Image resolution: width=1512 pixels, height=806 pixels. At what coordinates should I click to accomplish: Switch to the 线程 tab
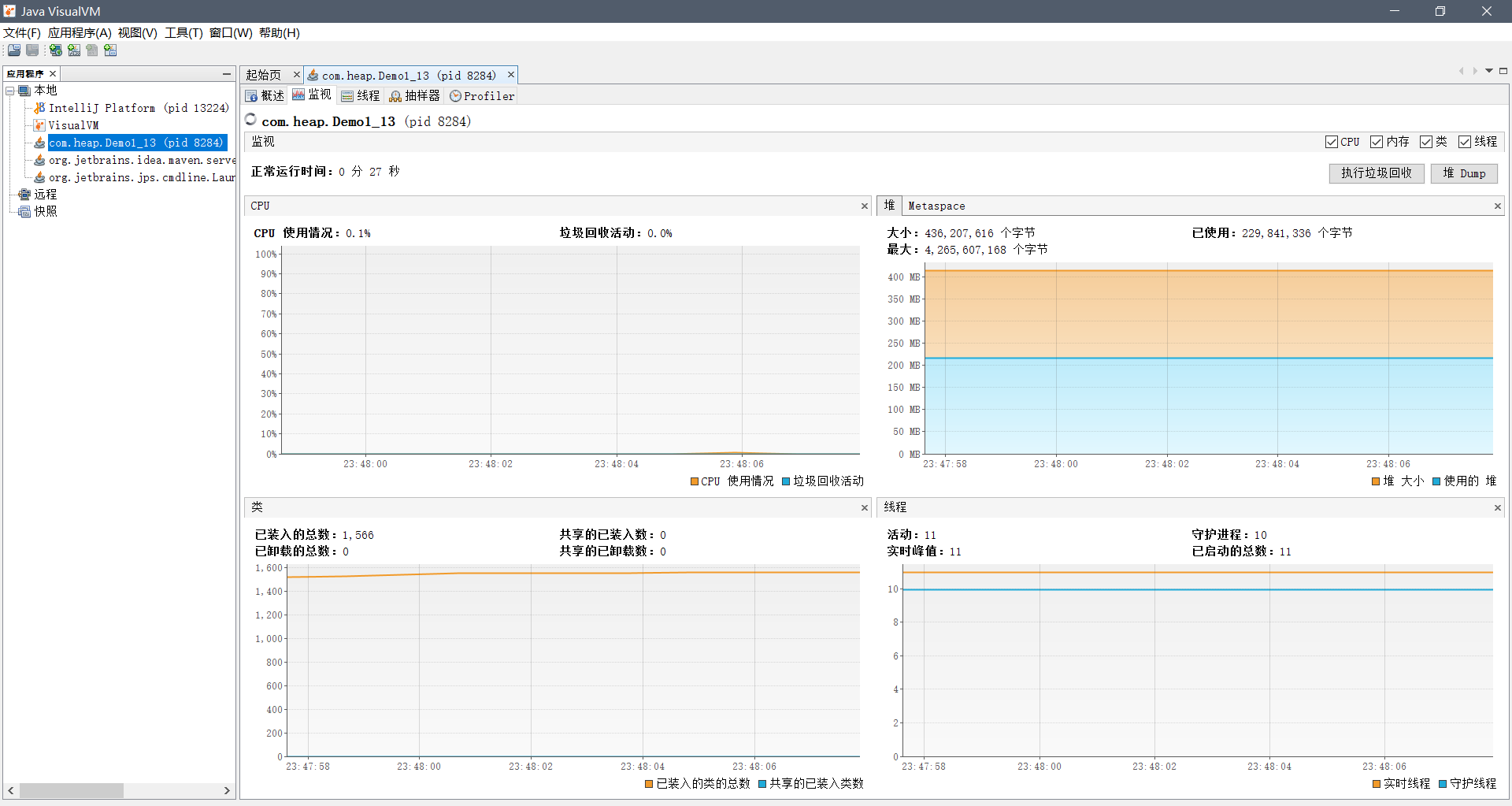pos(361,96)
